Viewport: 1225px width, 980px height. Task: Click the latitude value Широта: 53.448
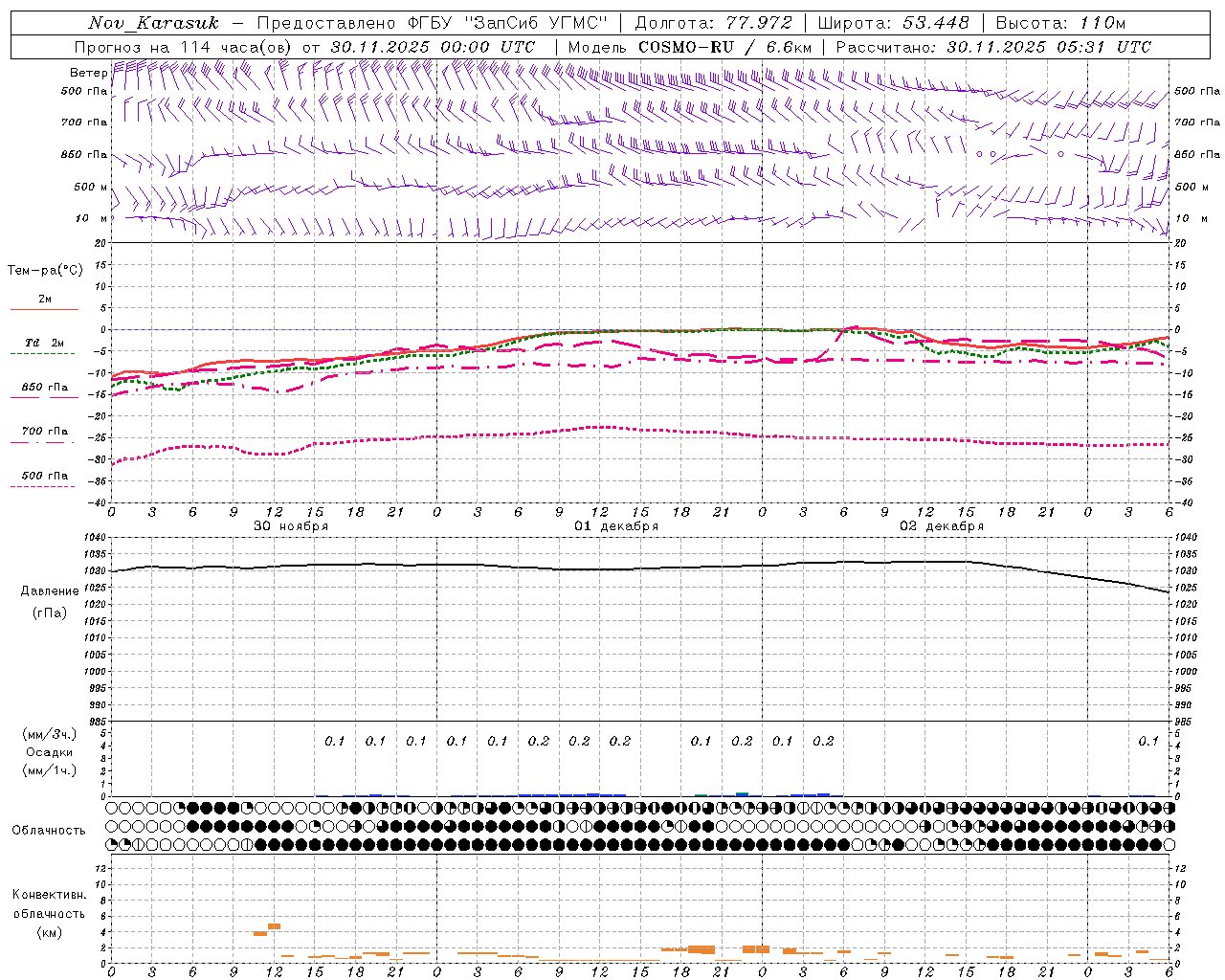pos(893,23)
